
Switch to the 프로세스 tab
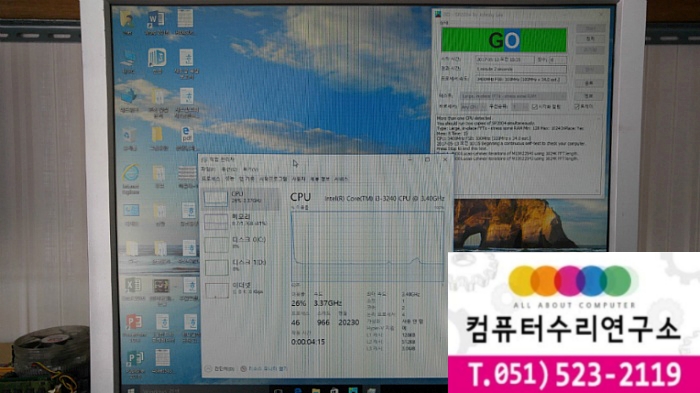tap(211, 179)
